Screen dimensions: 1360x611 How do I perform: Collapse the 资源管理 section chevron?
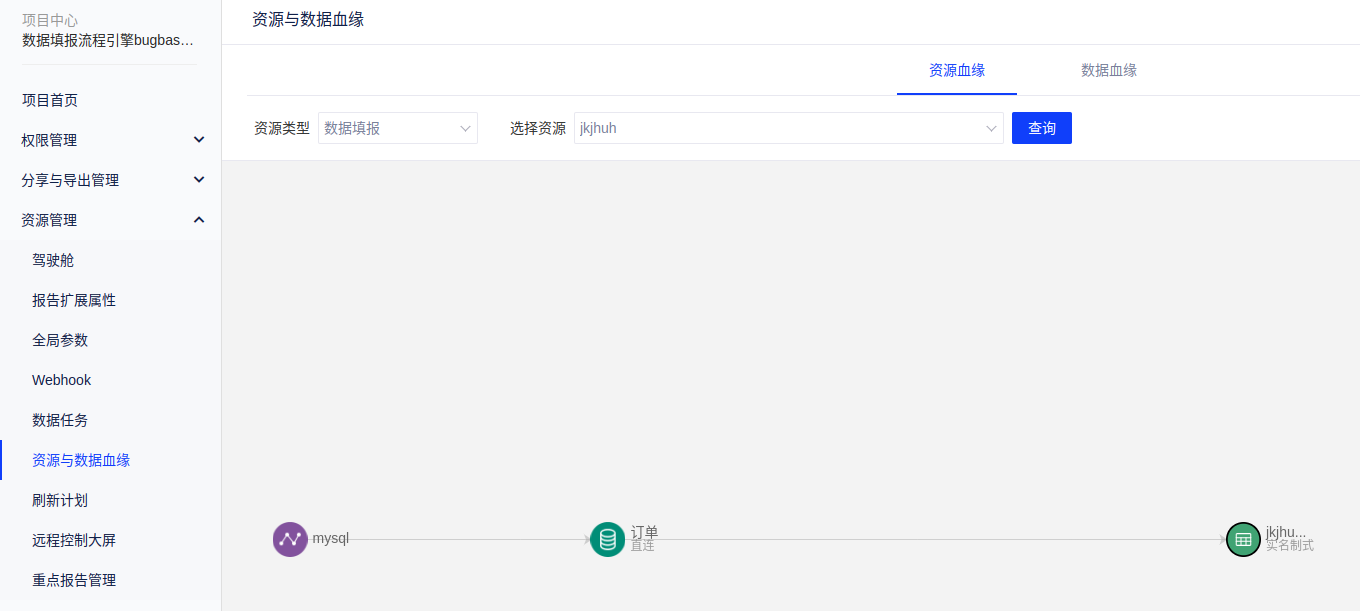click(x=199, y=220)
